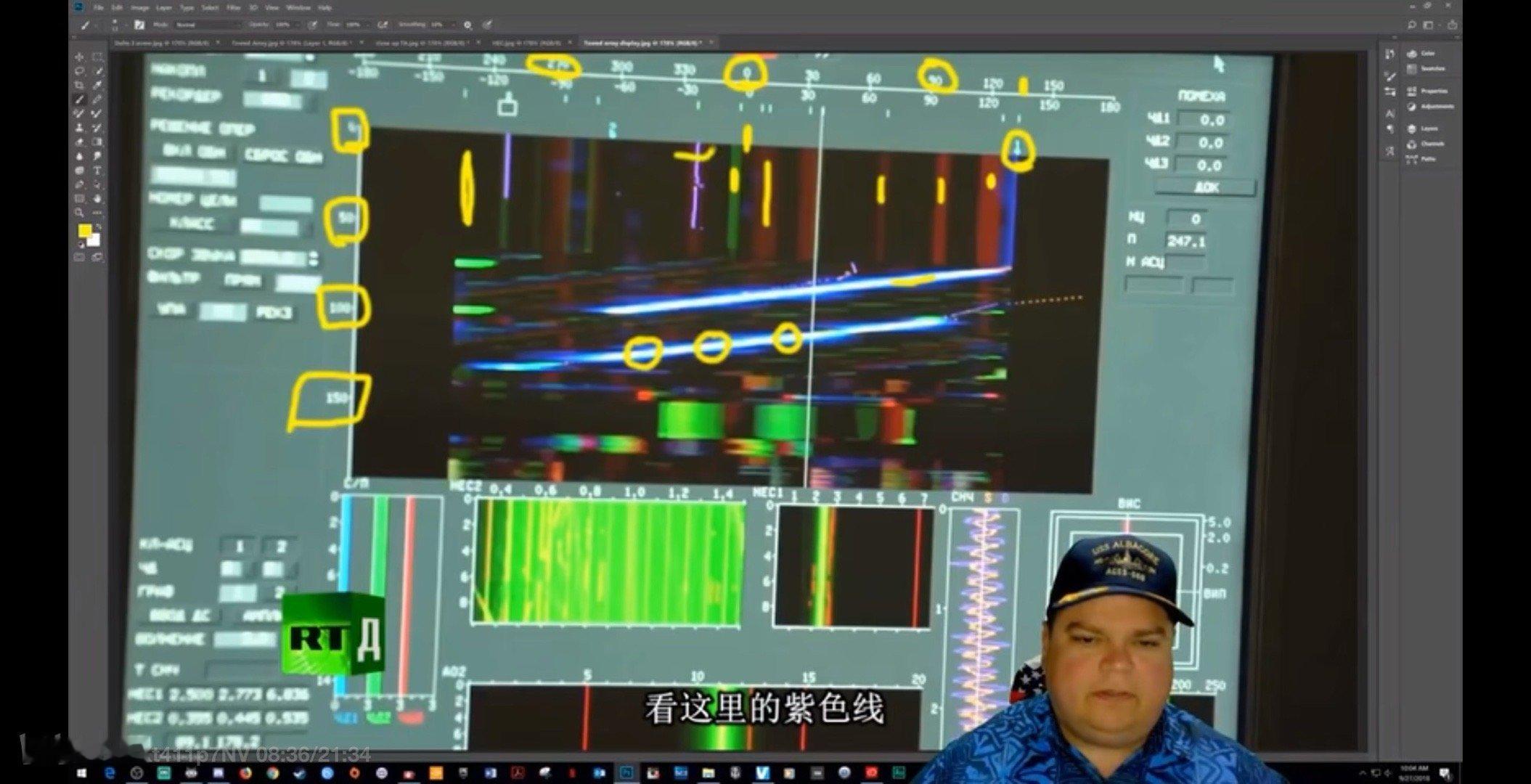Enable airbrush-style build-up
The height and width of the screenshot is (784, 1531).
(x=383, y=25)
